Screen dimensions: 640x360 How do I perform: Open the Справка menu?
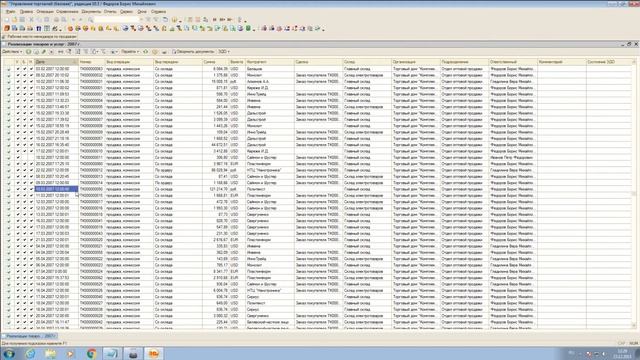point(158,12)
